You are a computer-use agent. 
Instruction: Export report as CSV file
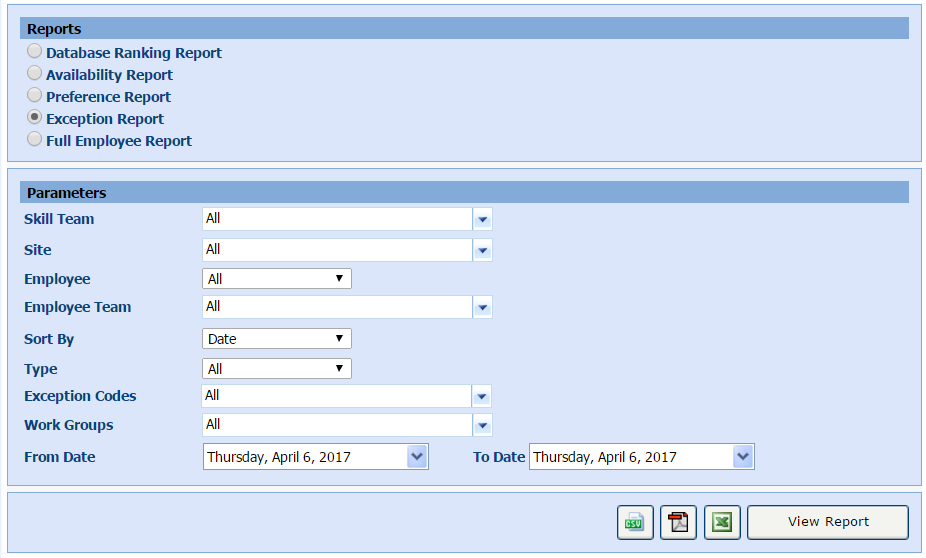634,522
